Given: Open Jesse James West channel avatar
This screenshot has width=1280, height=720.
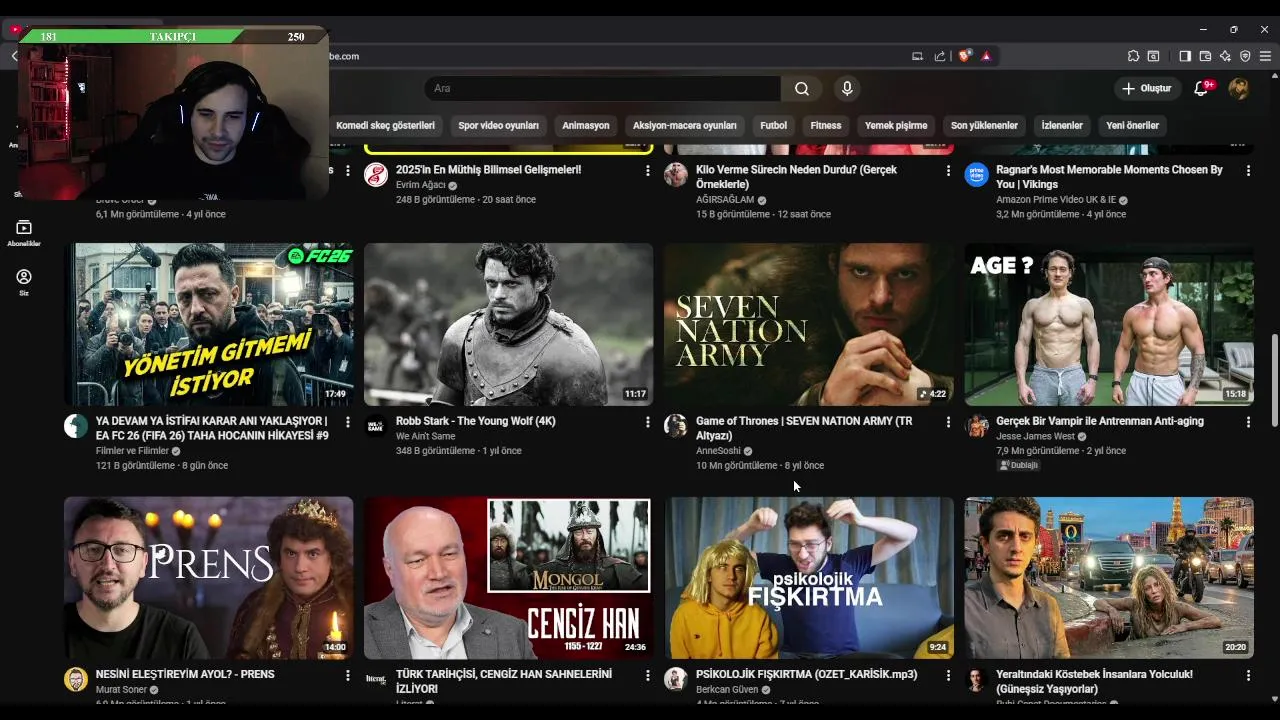Looking at the screenshot, I should point(976,426).
